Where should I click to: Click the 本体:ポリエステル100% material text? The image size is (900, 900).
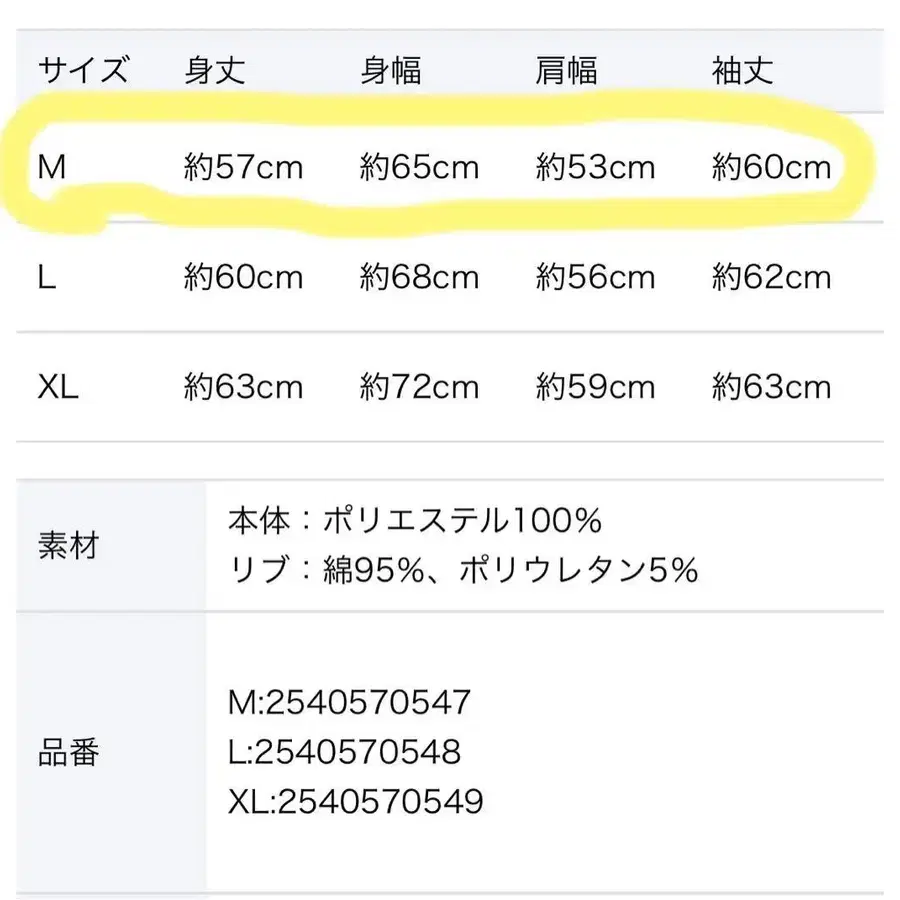click(414, 521)
